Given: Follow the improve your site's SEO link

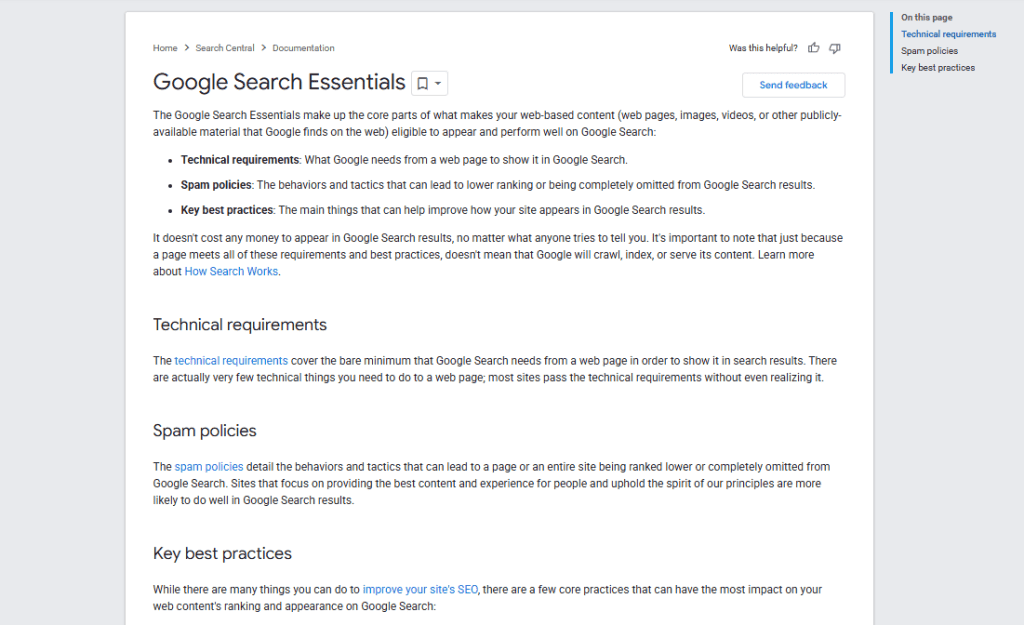Looking at the screenshot, I should 421,589.
